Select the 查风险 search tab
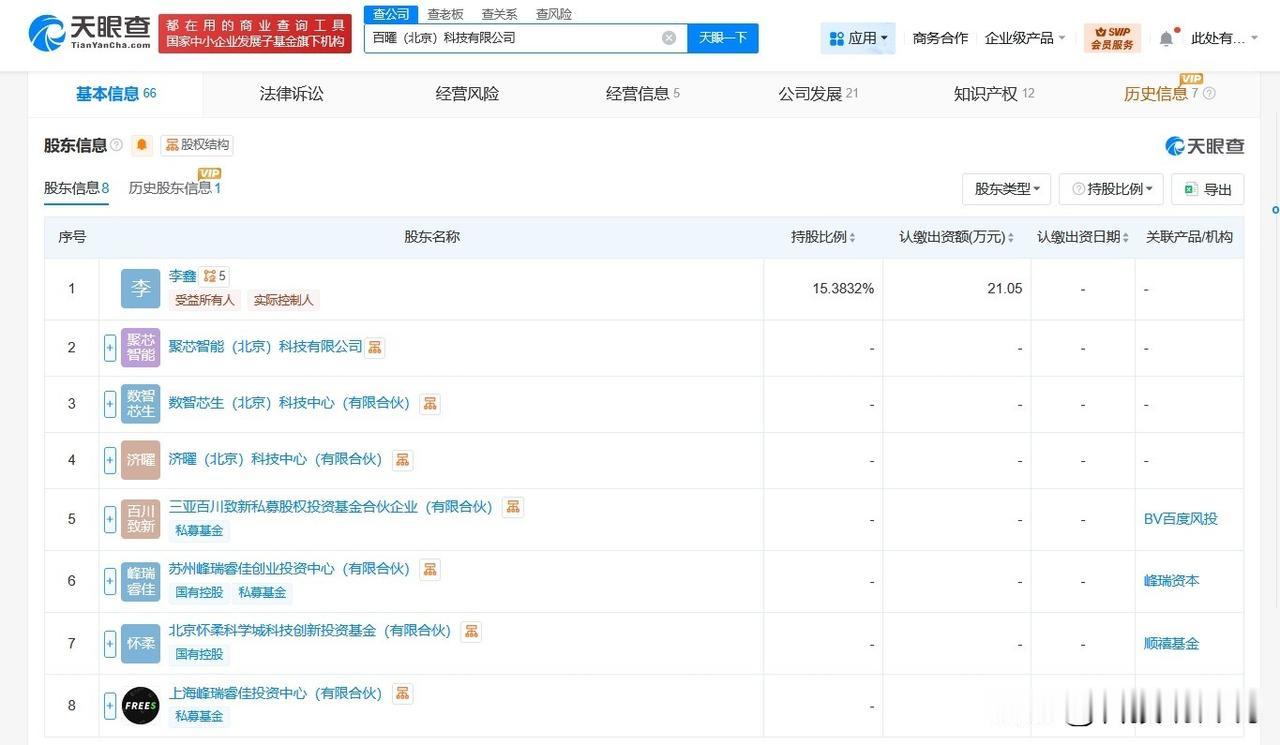1280x745 pixels. pyautogui.click(x=554, y=14)
